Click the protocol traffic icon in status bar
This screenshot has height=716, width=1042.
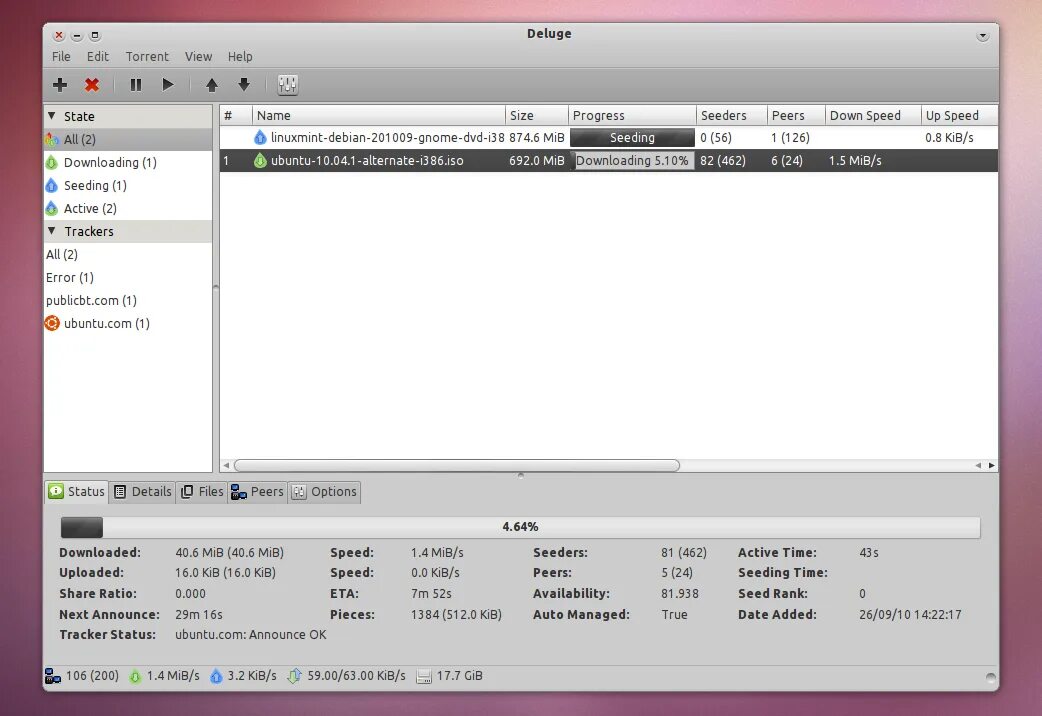(x=294, y=676)
